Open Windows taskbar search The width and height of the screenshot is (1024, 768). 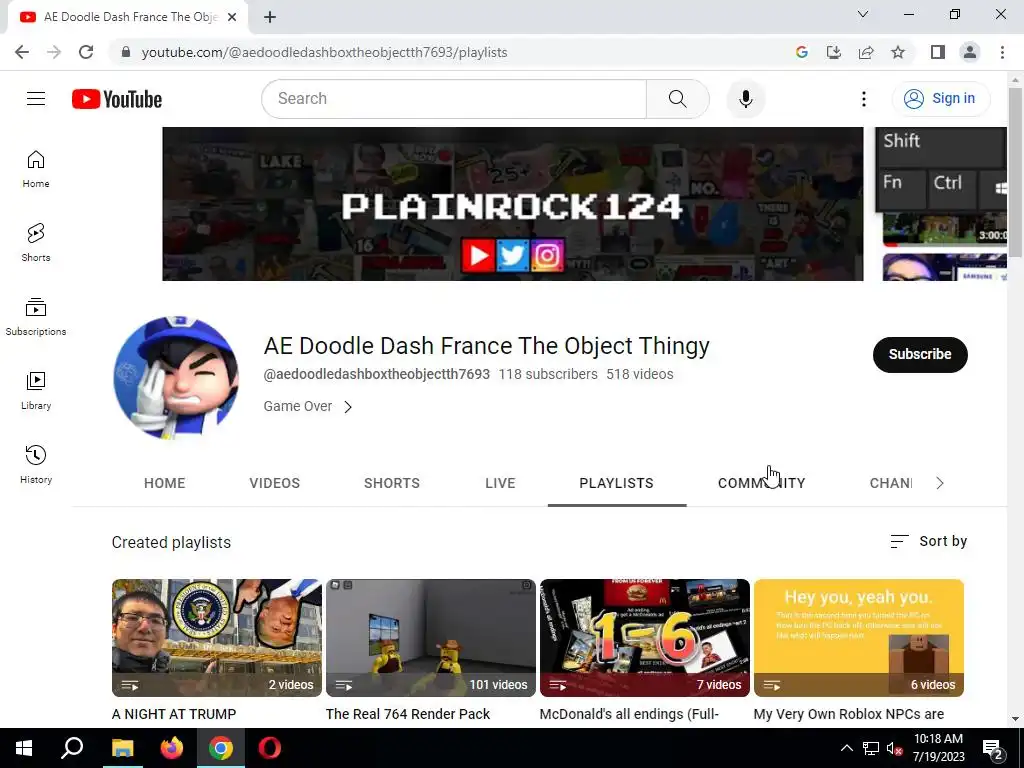point(72,748)
